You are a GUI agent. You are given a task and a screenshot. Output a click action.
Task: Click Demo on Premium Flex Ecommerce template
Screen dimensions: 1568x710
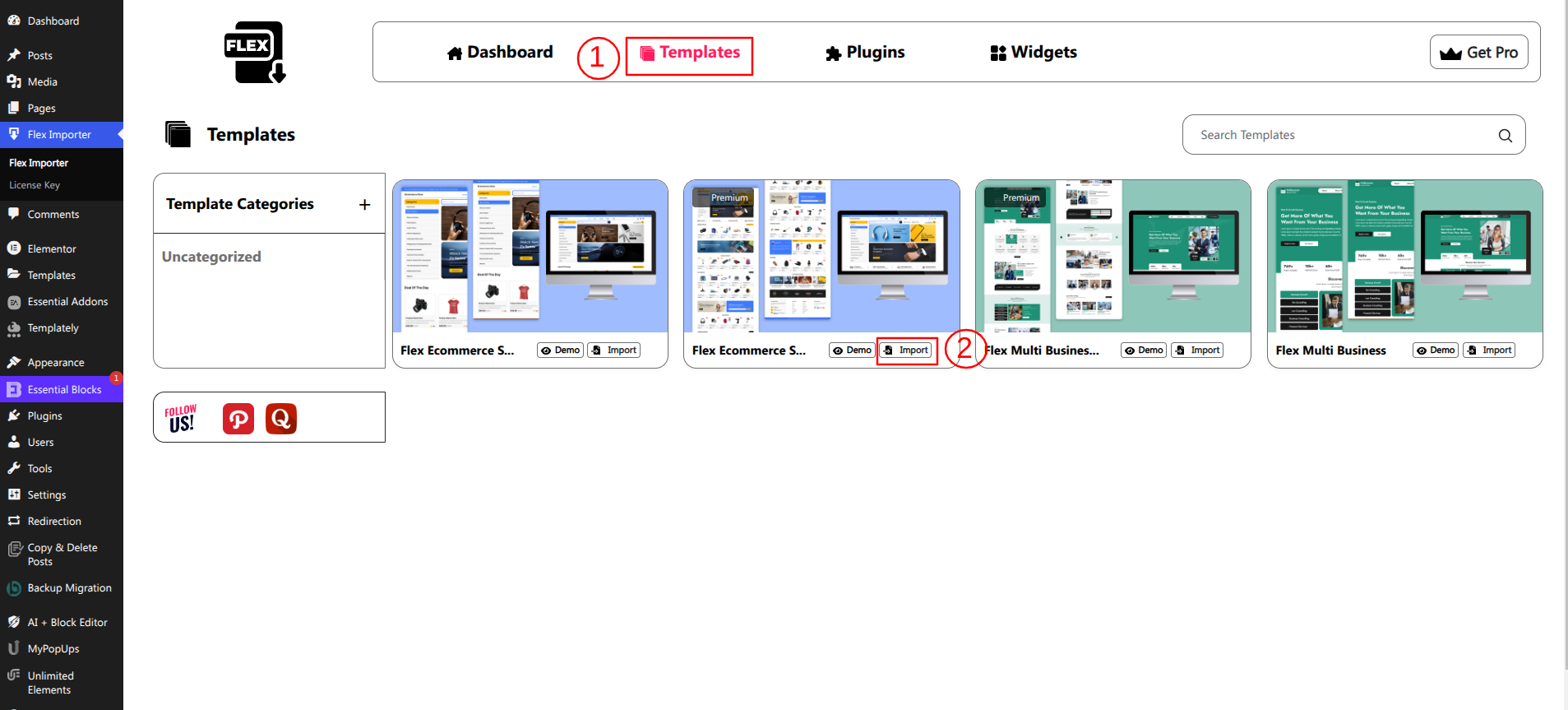[852, 350]
